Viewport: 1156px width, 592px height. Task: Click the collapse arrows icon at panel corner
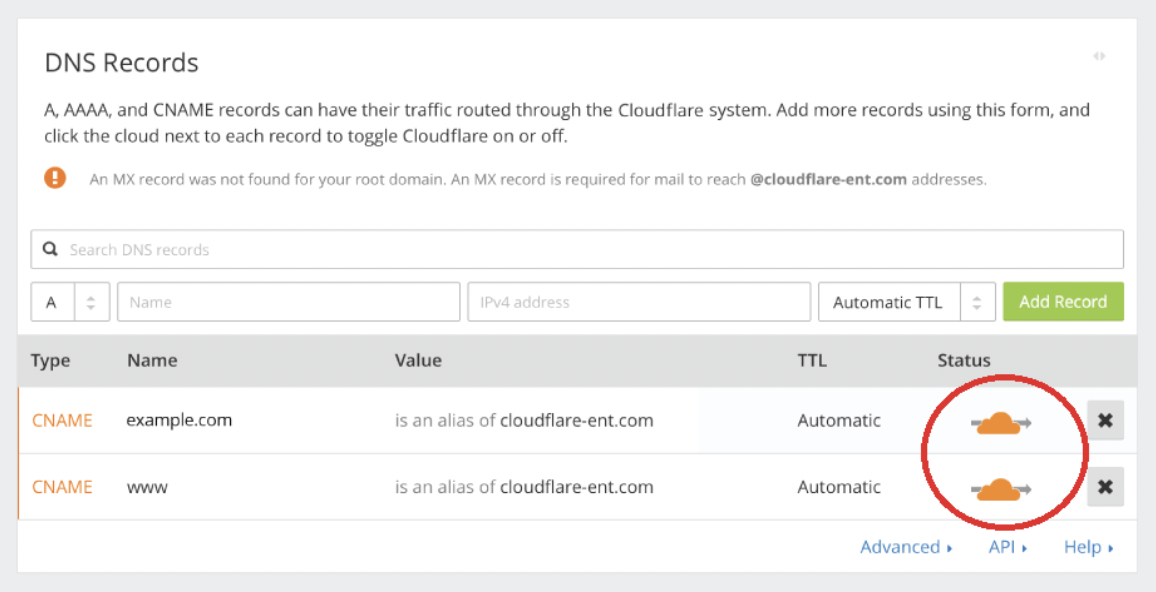tap(1099, 56)
